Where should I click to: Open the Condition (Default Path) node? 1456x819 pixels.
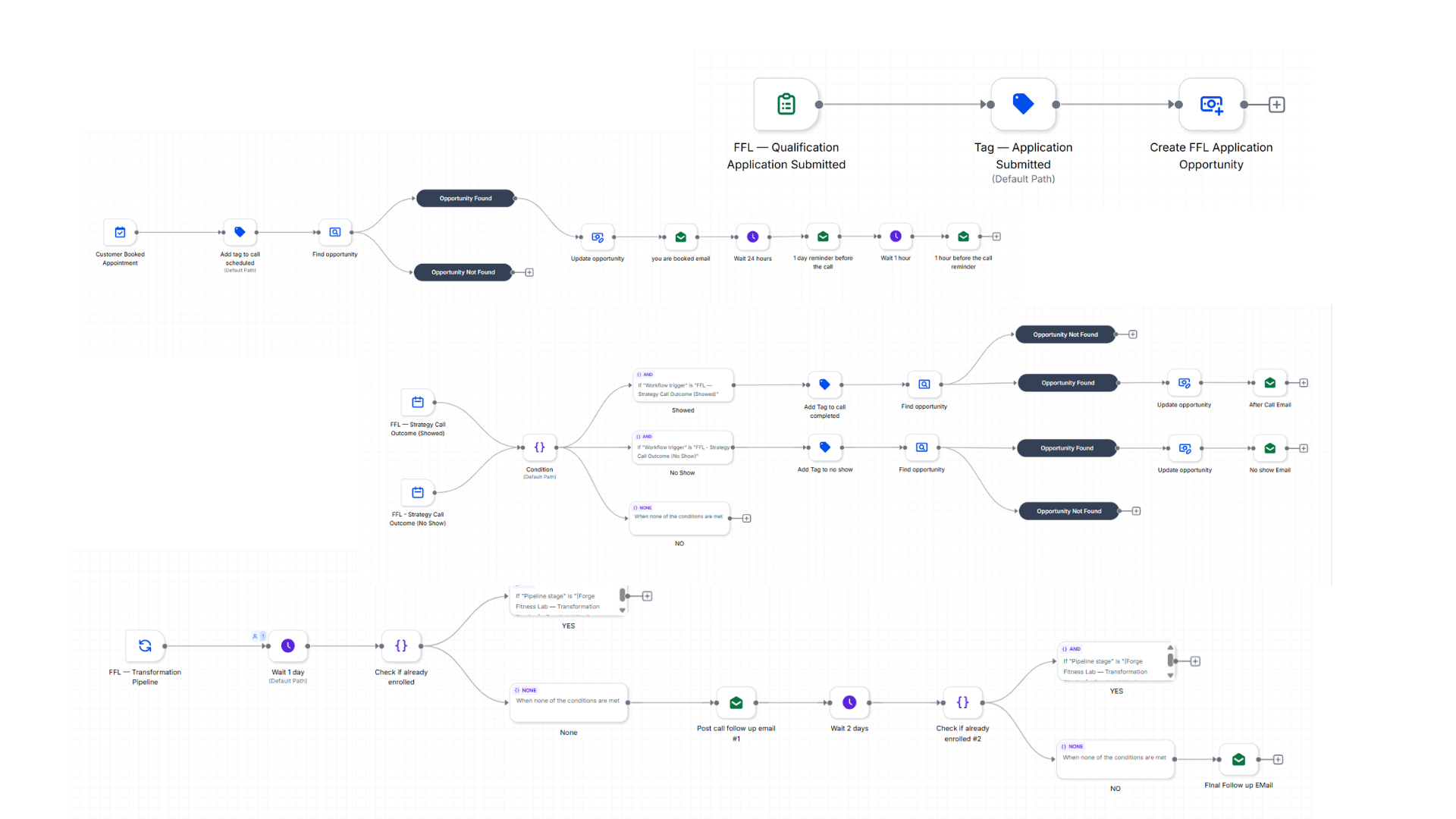[x=540, y=447]
